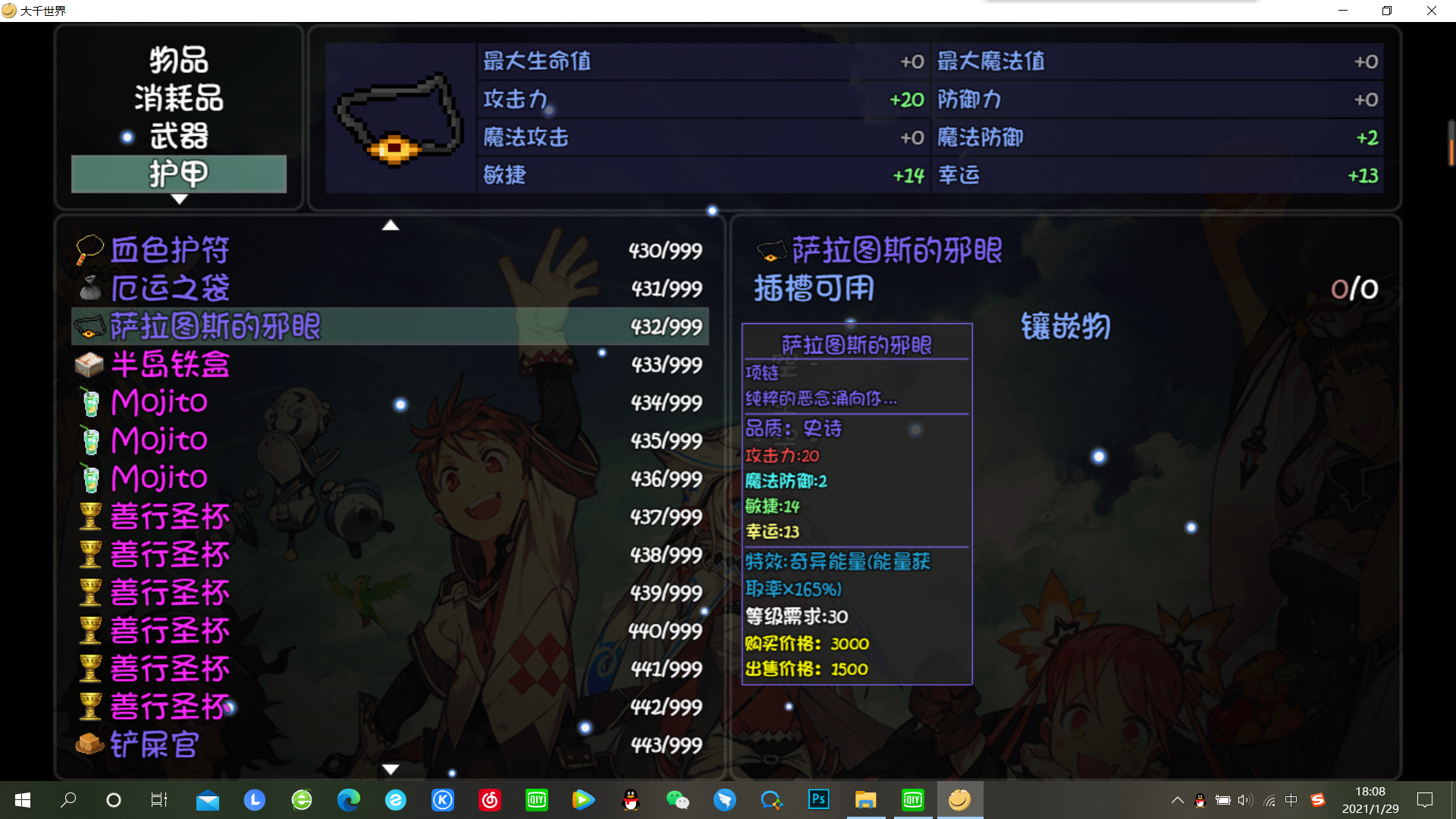Select the highlighted 萨拉图斯的邪眼 row at 432/999
This screenshot has width=1456, height=819.
point(390,326)
